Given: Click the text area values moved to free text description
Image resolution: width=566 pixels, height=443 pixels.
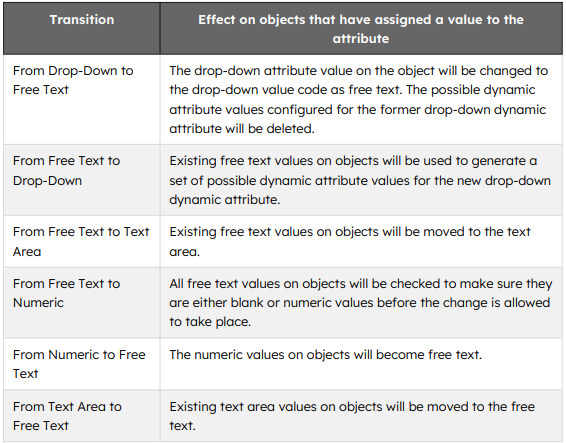Looking at the screenshot, I should (x=352, y=416).
